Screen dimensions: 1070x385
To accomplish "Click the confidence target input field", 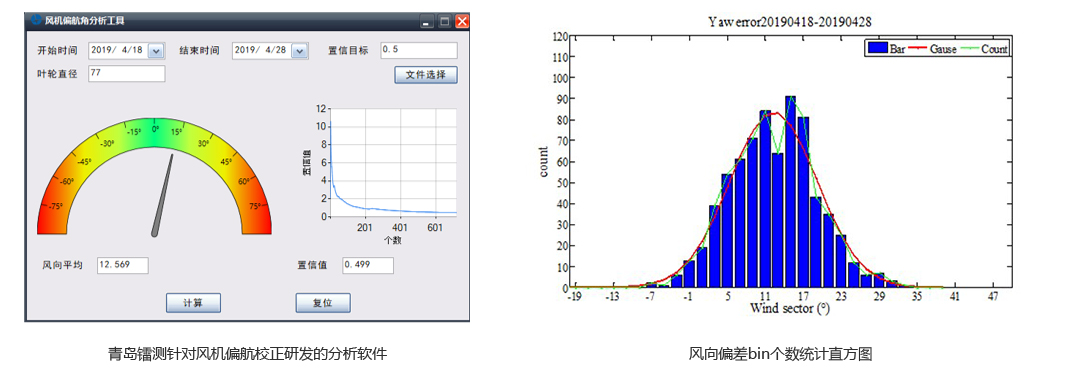I will pyautogui.click(x=418, y=50).
